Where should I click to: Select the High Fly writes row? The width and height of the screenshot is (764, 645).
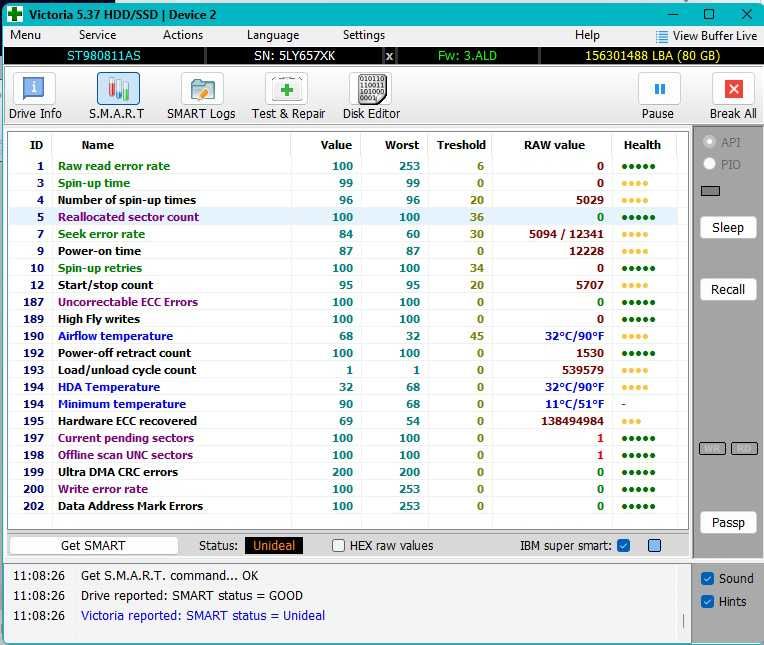click(x=343, y=319)
